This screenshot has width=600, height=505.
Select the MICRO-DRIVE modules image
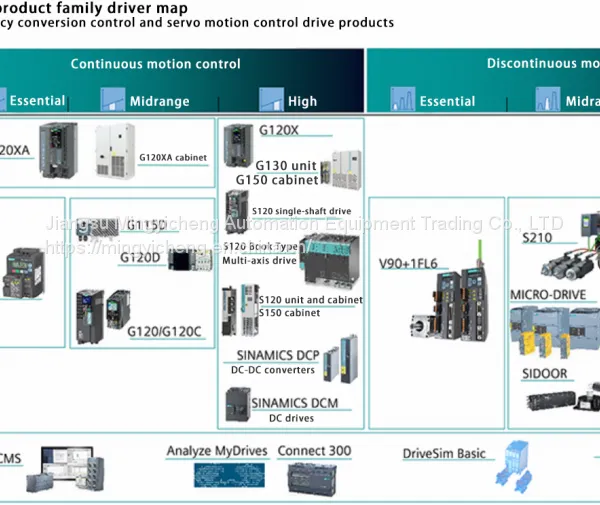click(x=555, y=331)
